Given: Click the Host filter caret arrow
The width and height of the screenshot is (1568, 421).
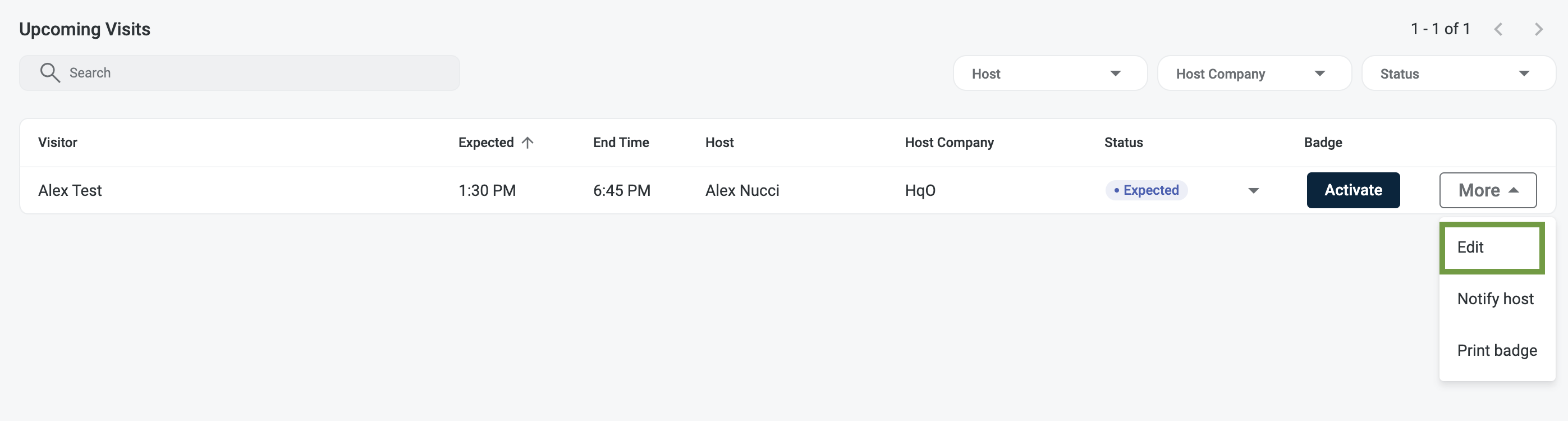Looking at the screenshot, I should 1115,74.
